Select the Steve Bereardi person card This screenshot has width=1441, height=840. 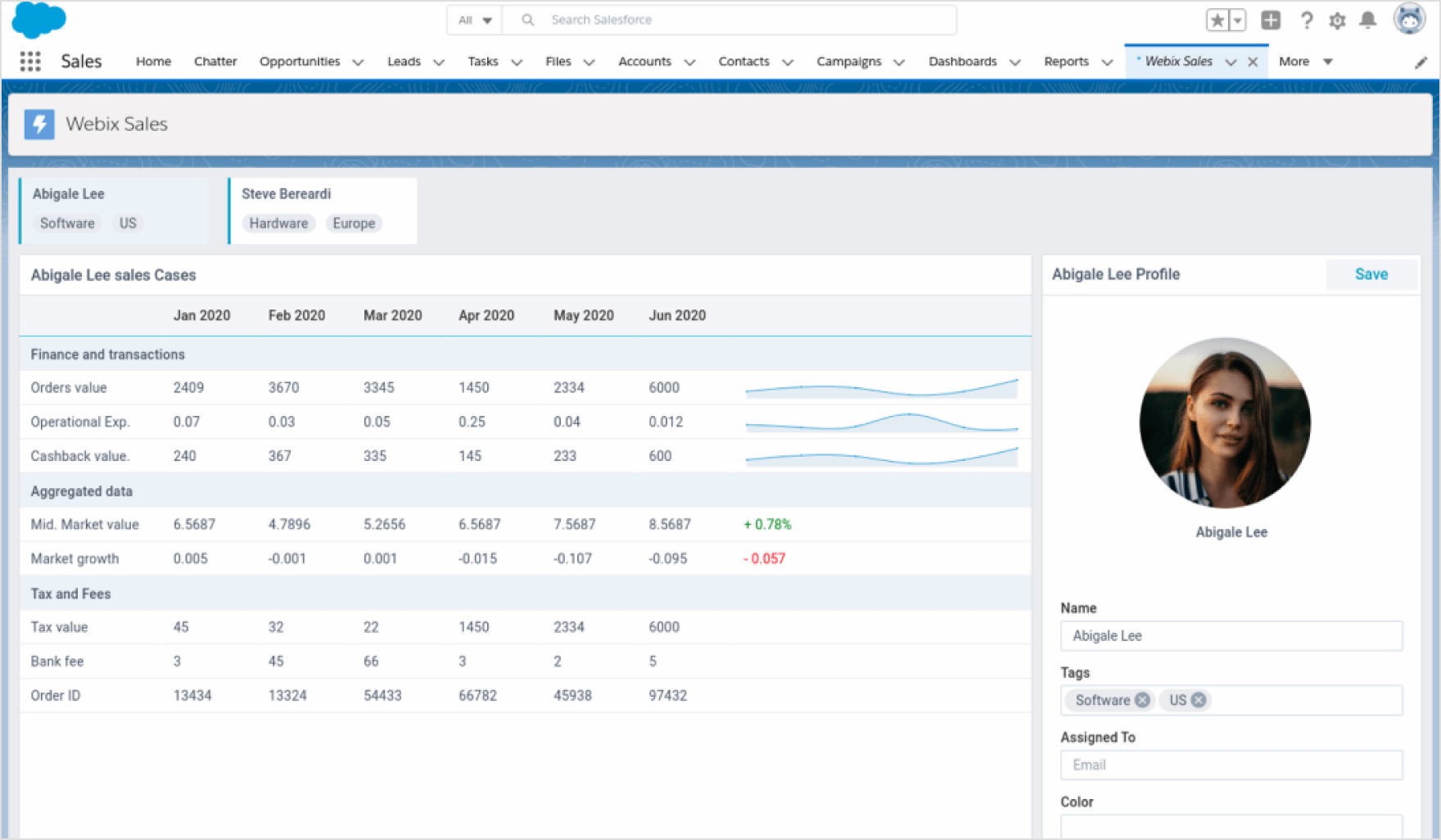coord(323,210)
